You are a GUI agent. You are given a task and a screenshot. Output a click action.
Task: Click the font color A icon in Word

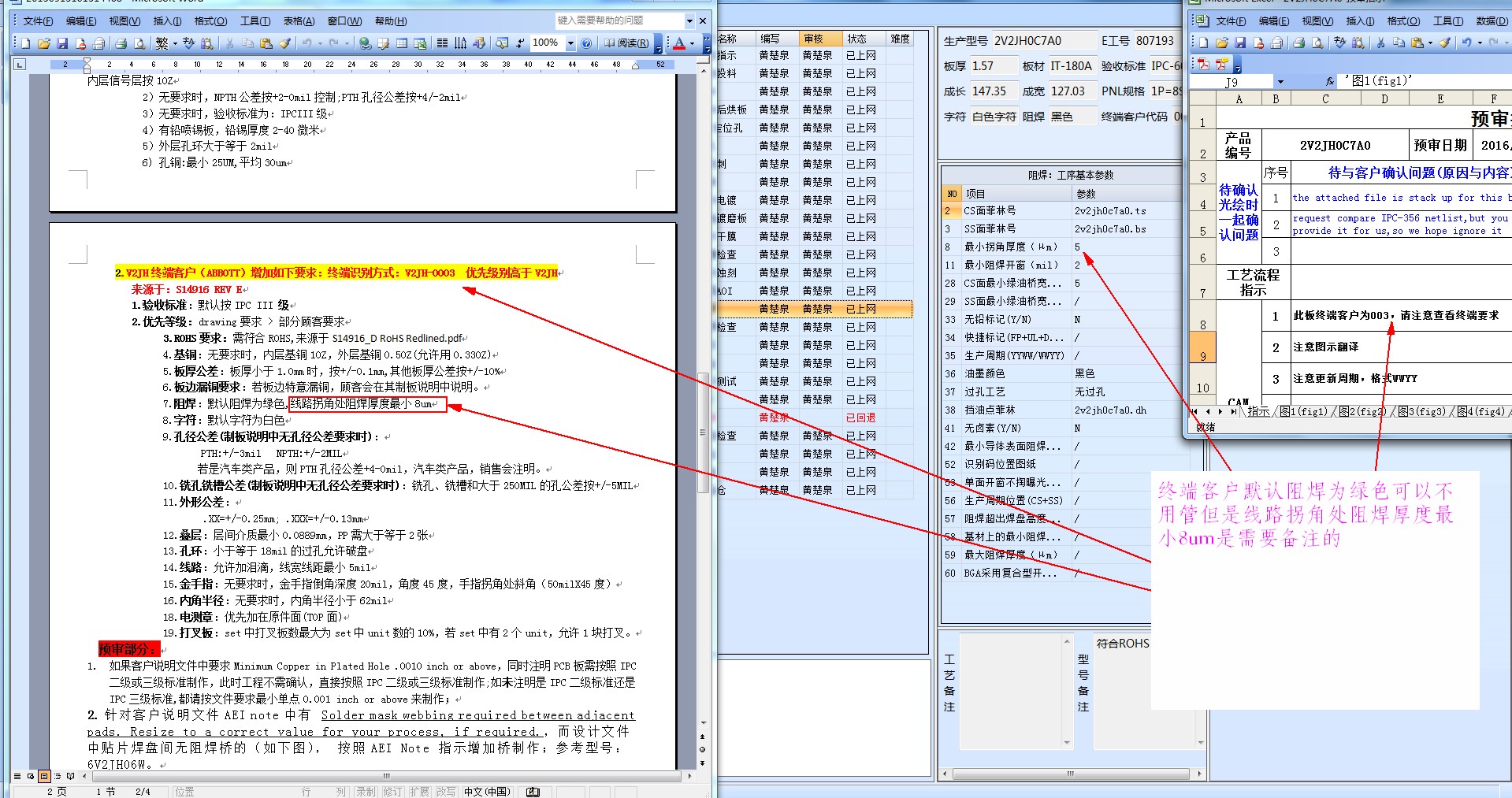click(679, 43)
